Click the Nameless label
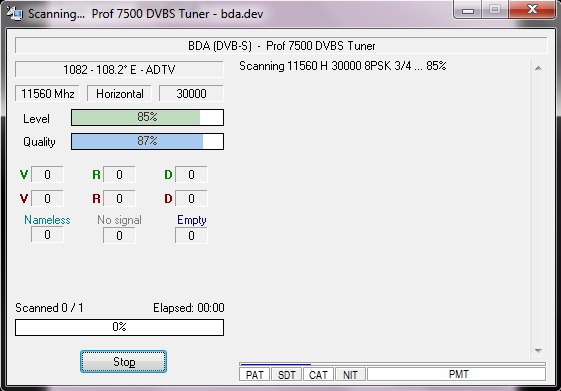Viewport: 561px width, 391px height. (47, 220)
